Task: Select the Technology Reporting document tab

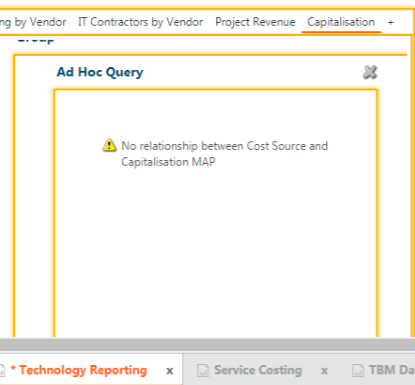Action: pos(83,370)
